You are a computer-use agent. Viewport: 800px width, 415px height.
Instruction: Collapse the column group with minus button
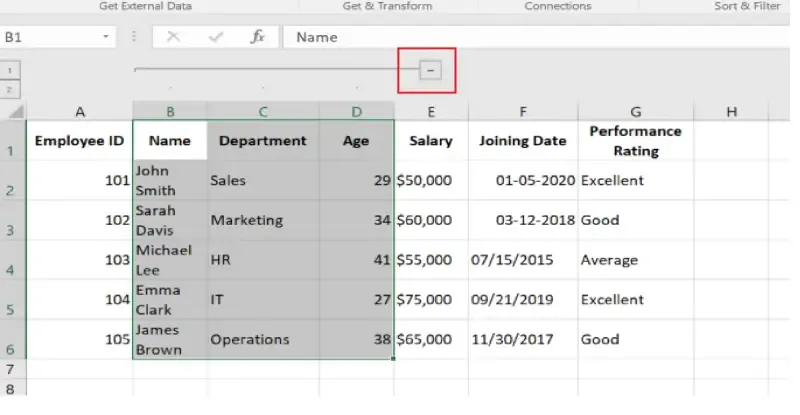point(430,70)
